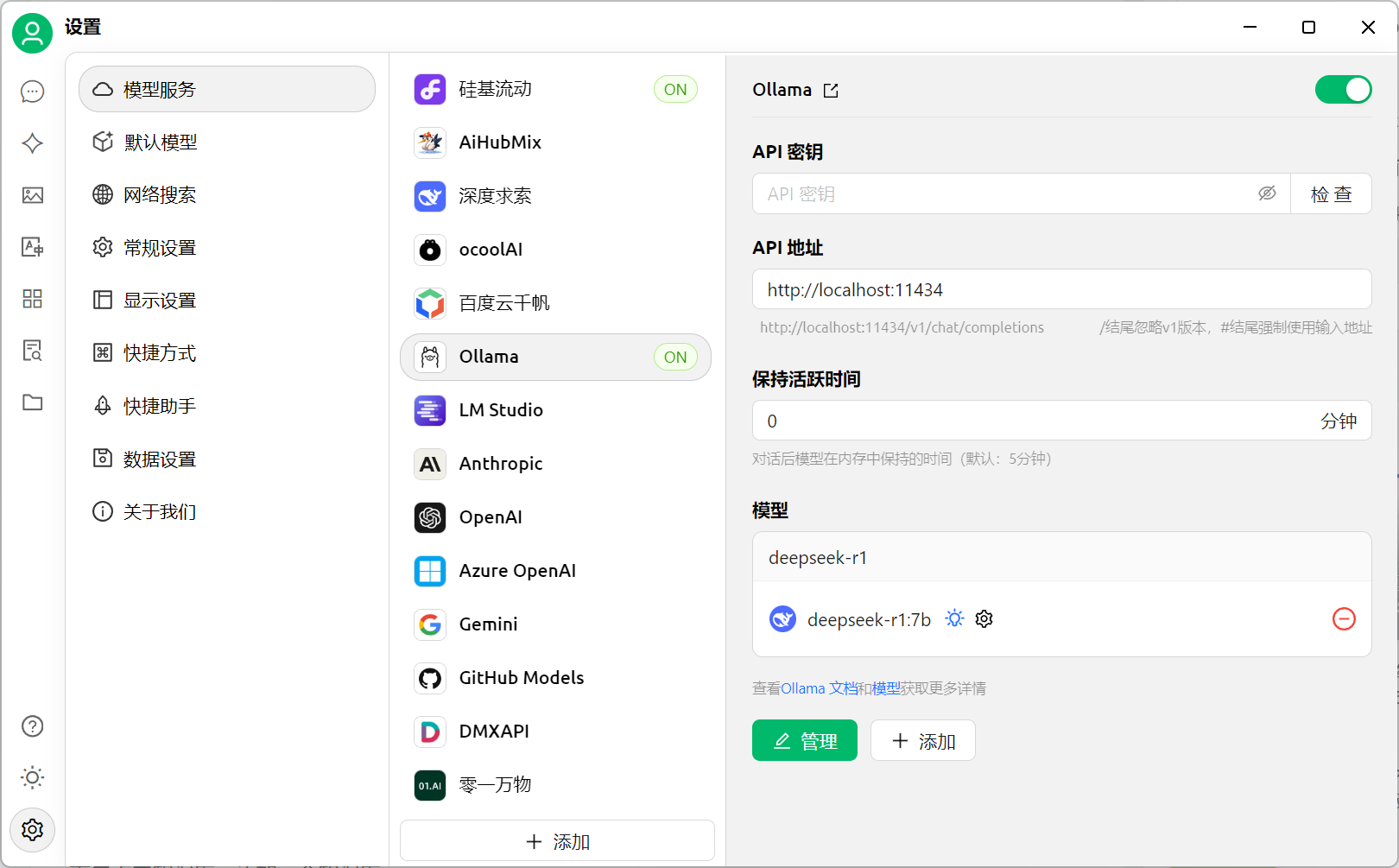Select Azure OpenAI provider
Screen dimensions: 1399x868
pyautogui.click(x=555, y=571)
